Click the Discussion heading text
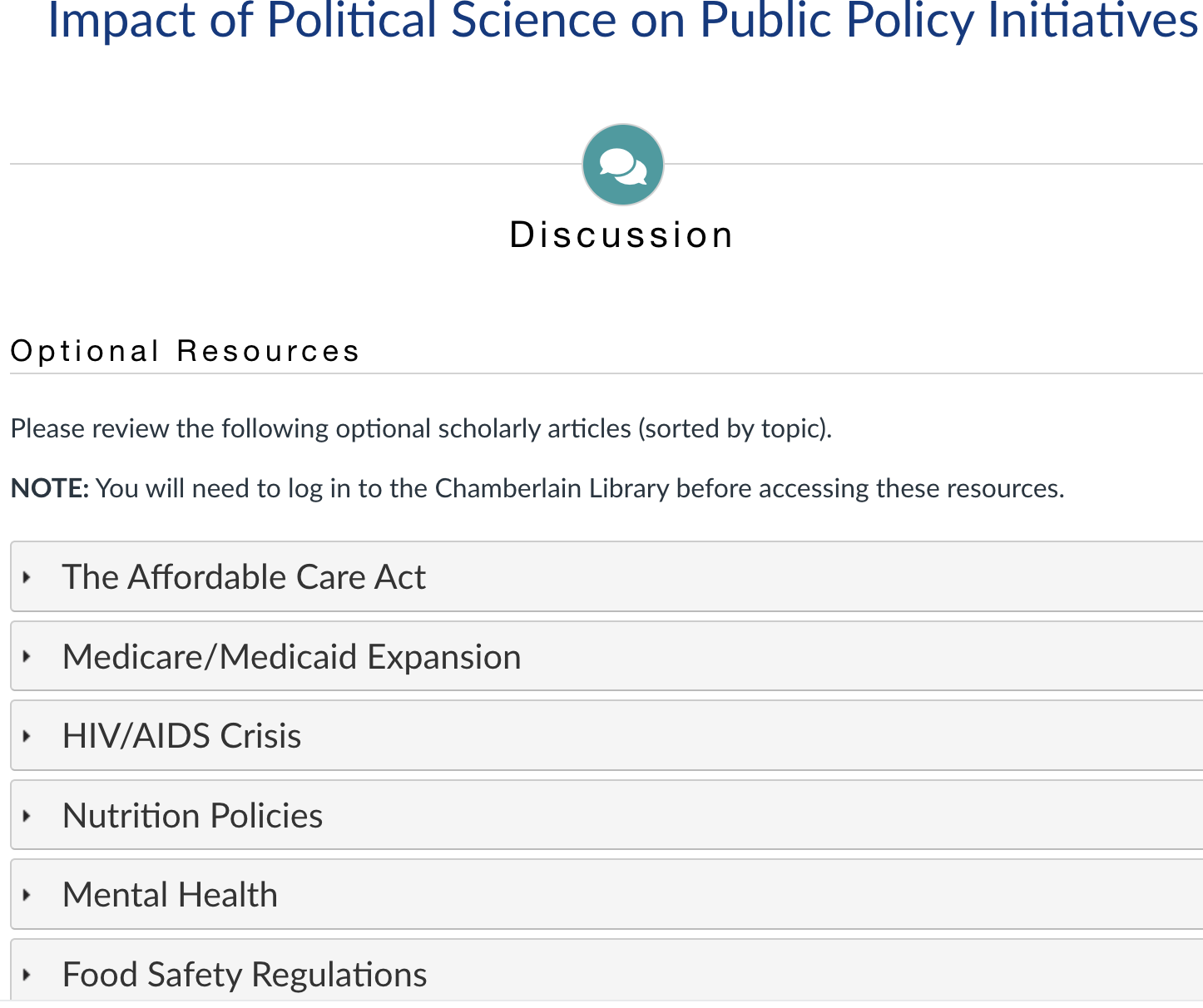This screenshot has height=1008, width=1203. 621,235
